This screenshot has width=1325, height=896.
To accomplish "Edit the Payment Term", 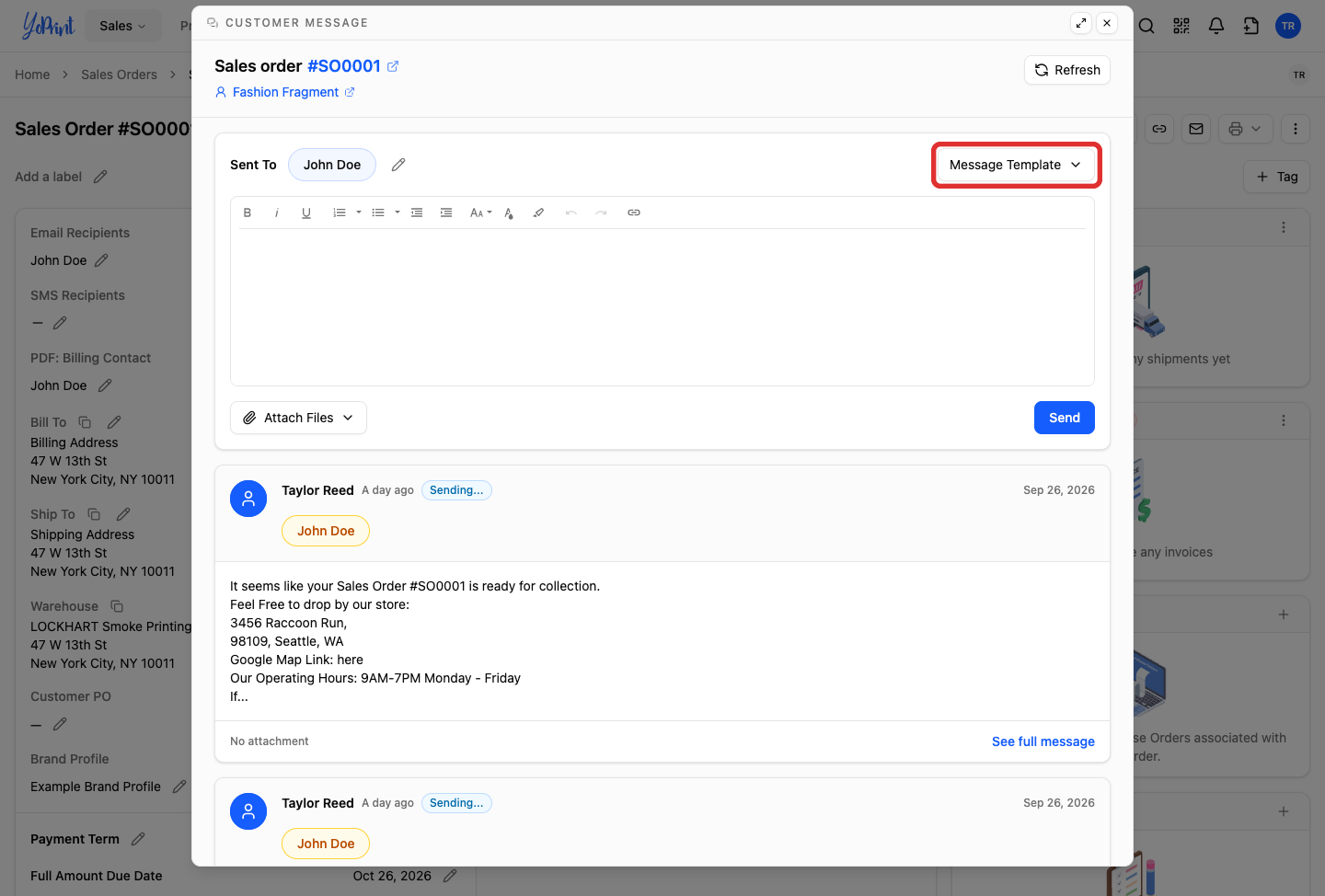I will click(x=138, y=839).
